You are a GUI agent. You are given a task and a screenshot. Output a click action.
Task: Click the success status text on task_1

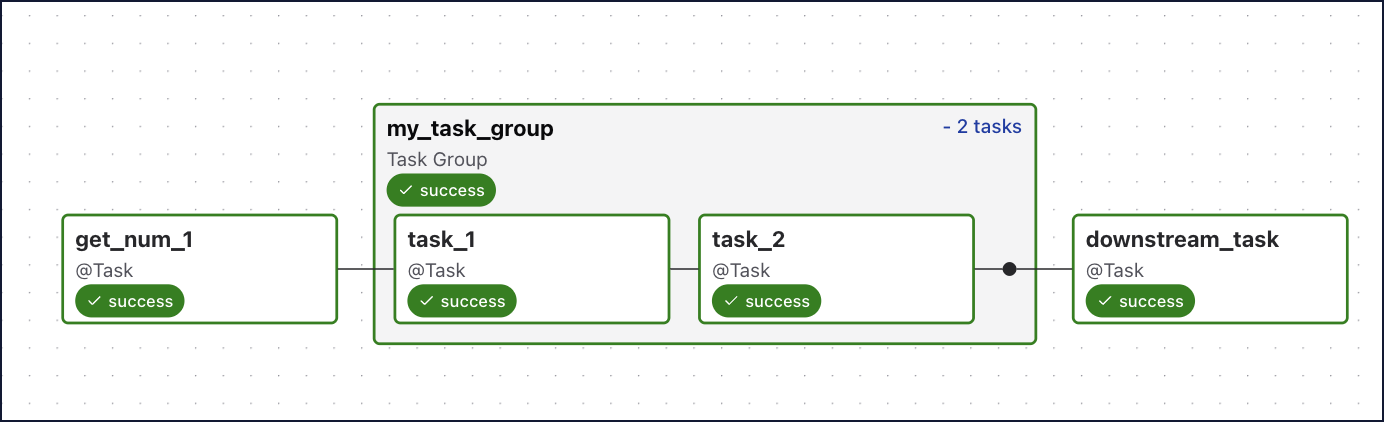(473, 301)
